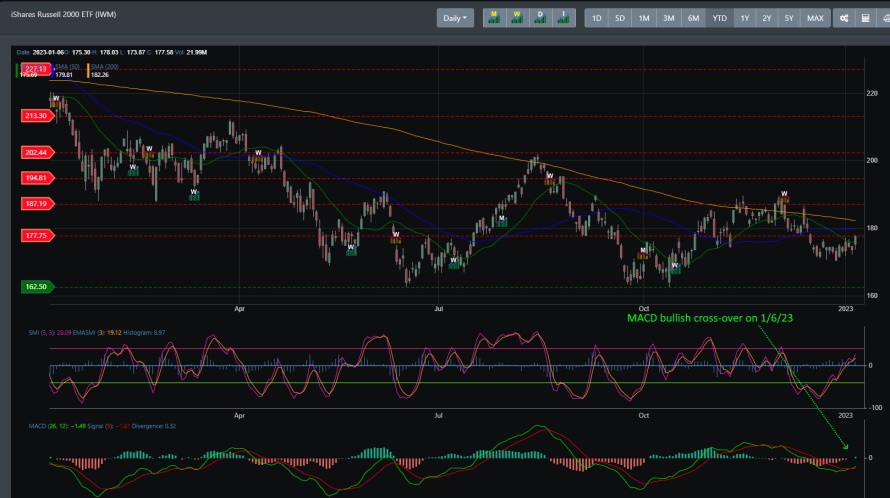Open chart indicator settings gears icon

844,18
